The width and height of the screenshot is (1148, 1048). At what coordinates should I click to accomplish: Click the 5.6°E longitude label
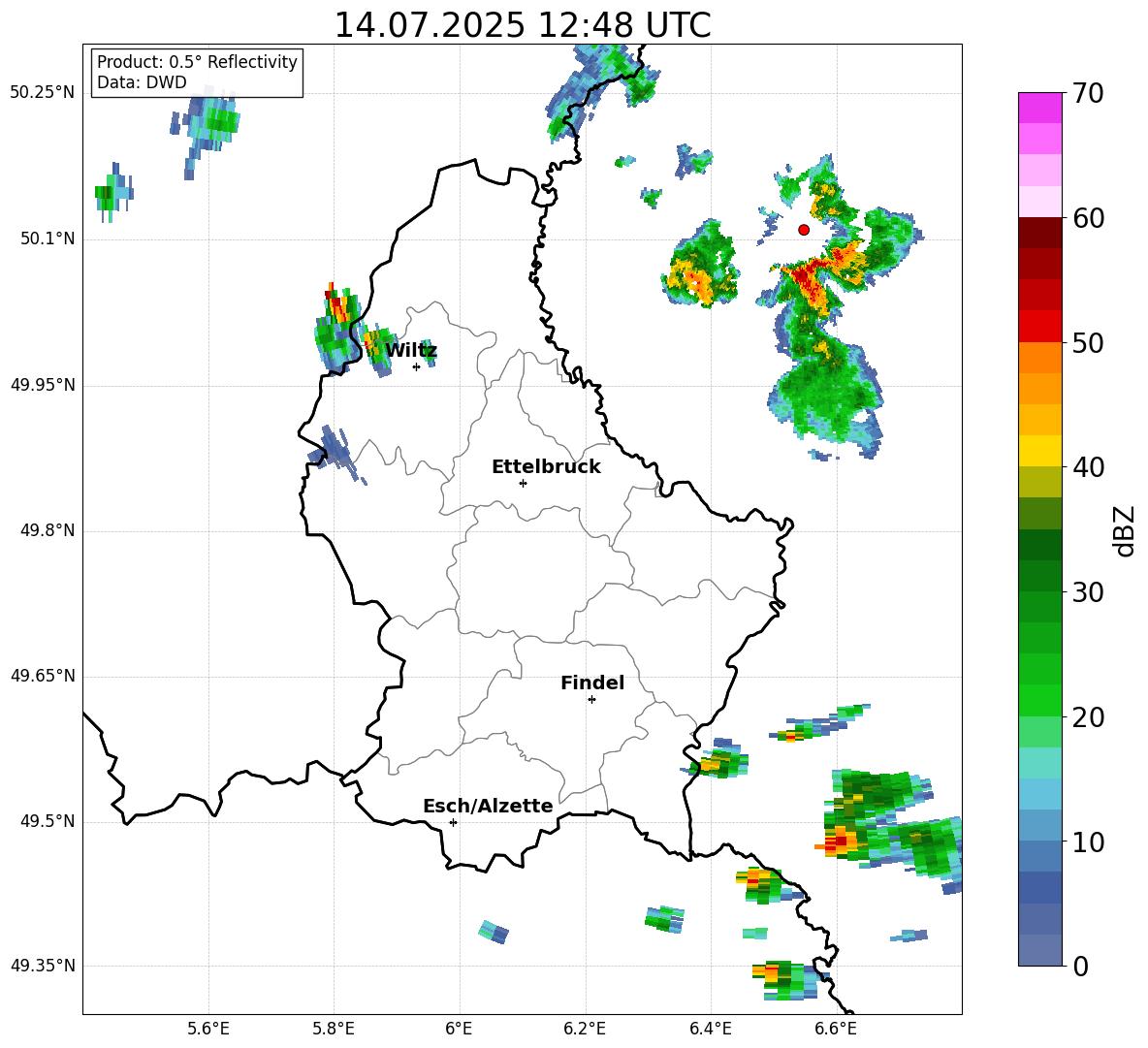(208, 1029)
